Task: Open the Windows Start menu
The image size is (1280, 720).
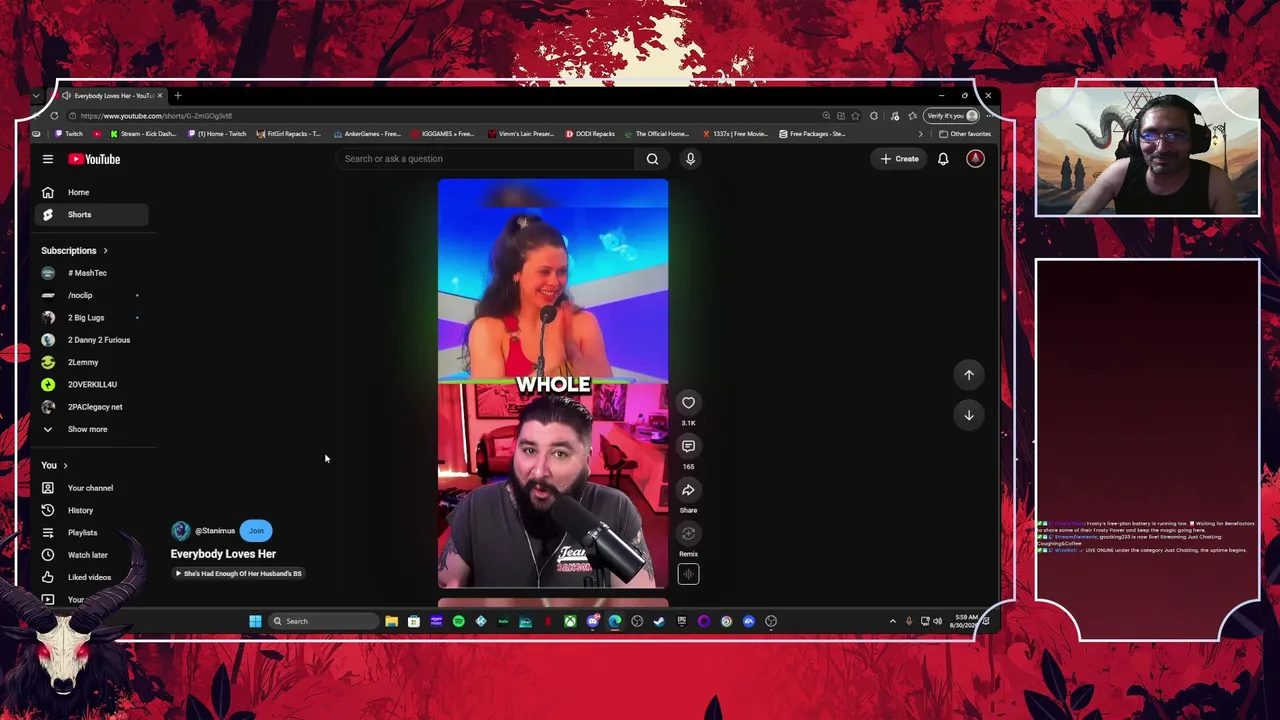Action: click(255, 621)
